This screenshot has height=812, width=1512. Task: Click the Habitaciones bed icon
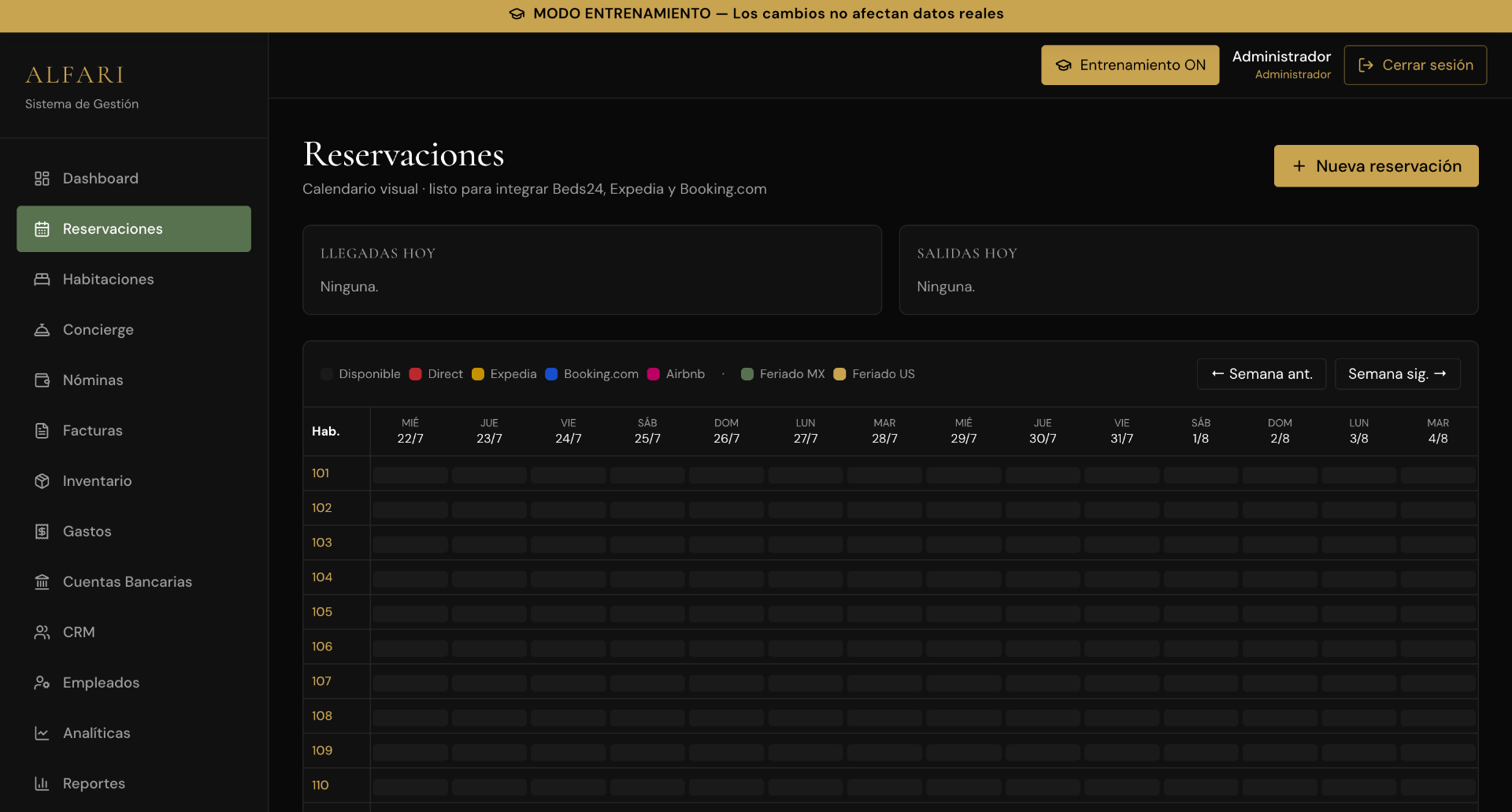[x=42, y=280]
